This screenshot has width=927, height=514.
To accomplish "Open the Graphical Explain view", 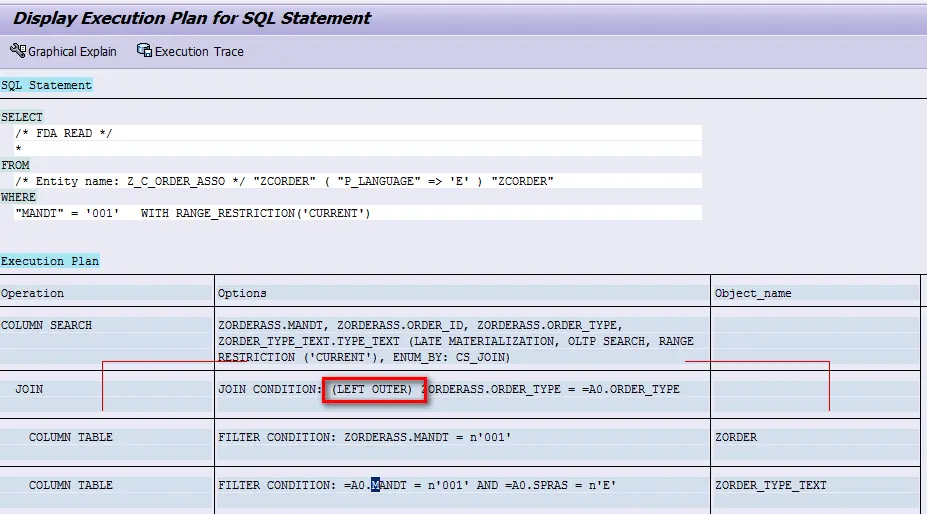I will pyautogui.click(x=63, y=51).
